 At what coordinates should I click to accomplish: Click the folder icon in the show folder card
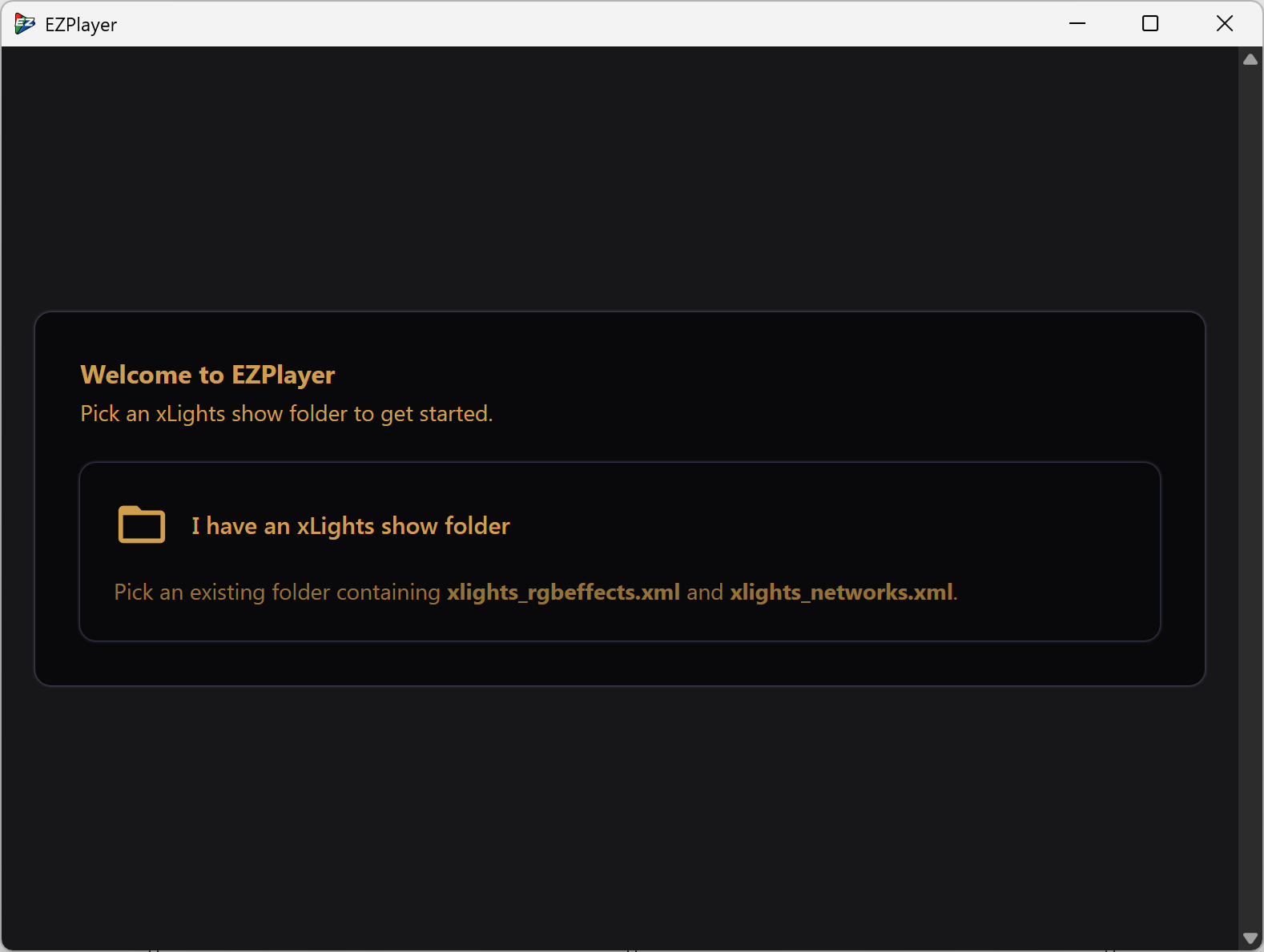coord(142,524)
